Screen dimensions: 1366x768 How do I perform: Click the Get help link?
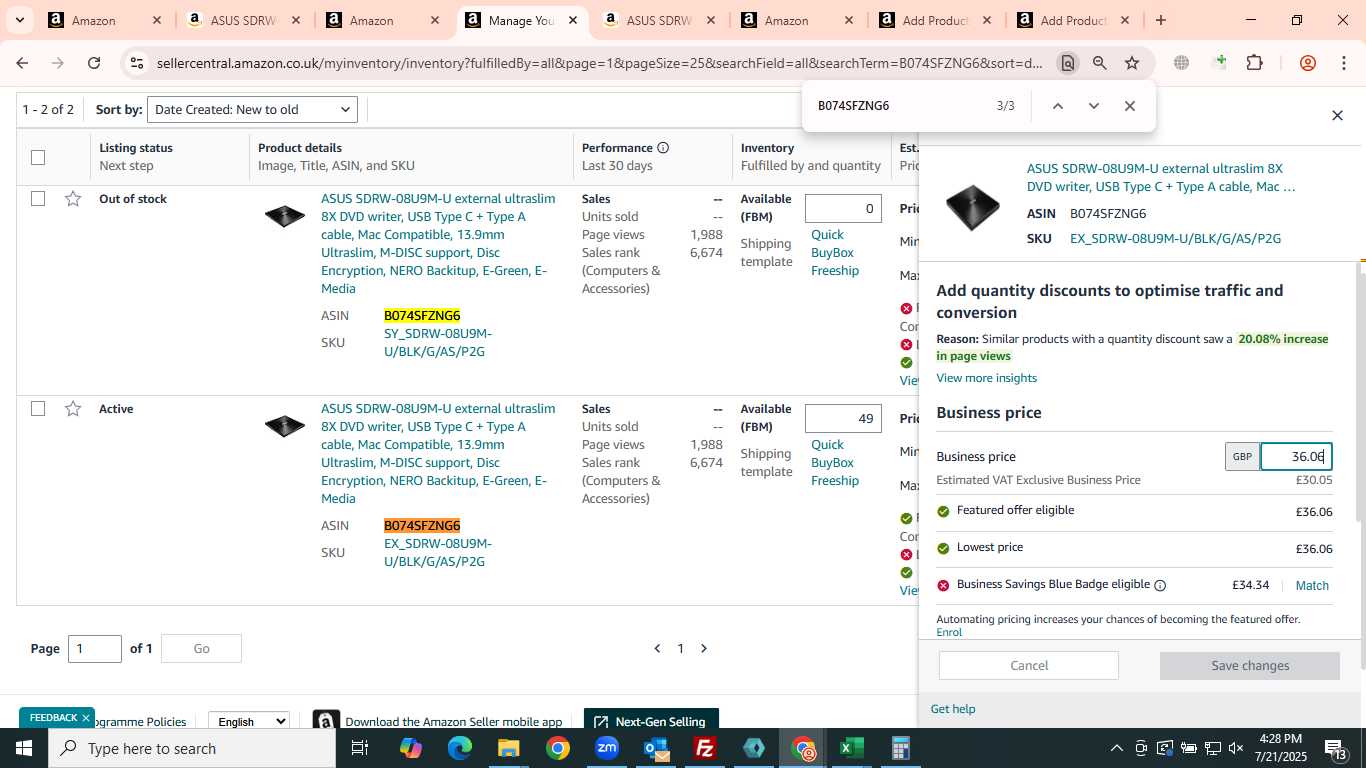coord(953,709)
